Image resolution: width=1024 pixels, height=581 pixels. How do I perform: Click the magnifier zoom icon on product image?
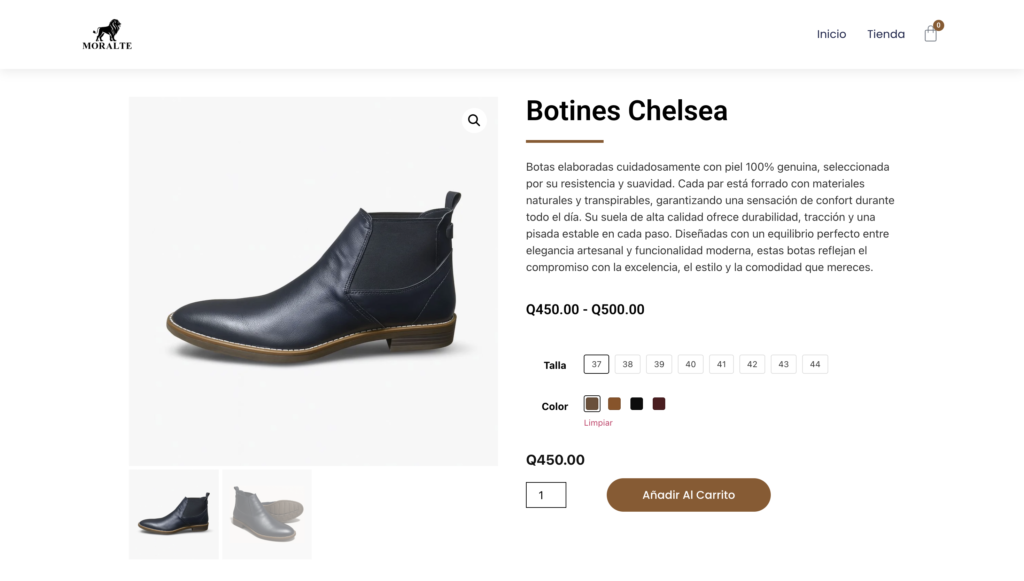coord(474,121)
